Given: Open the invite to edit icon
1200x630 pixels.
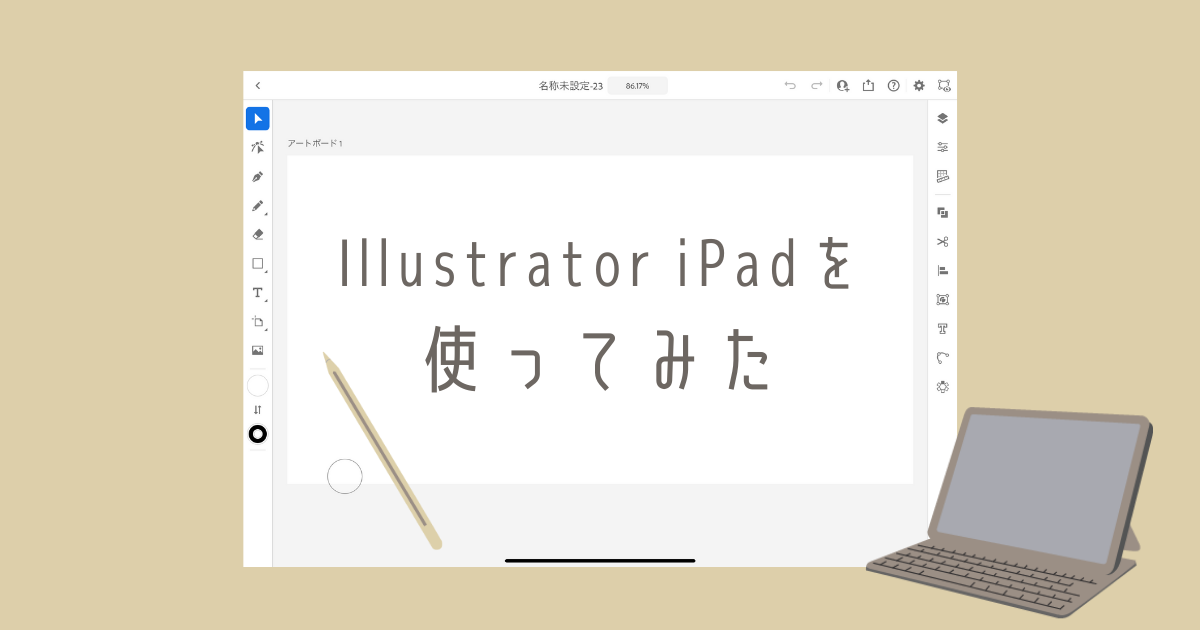Looking at the screenshot, I should [x=843, y=86].
